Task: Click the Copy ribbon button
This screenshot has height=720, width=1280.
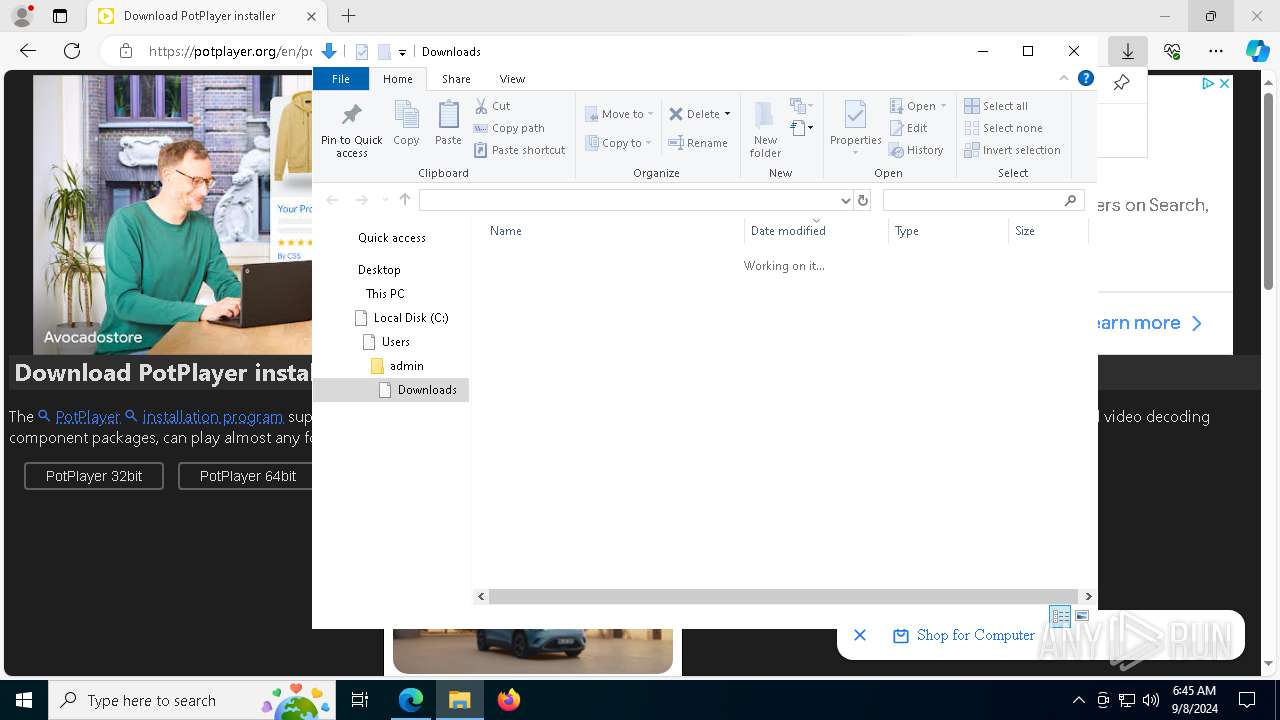Action: pyautogui.click(x=406, y=124)
